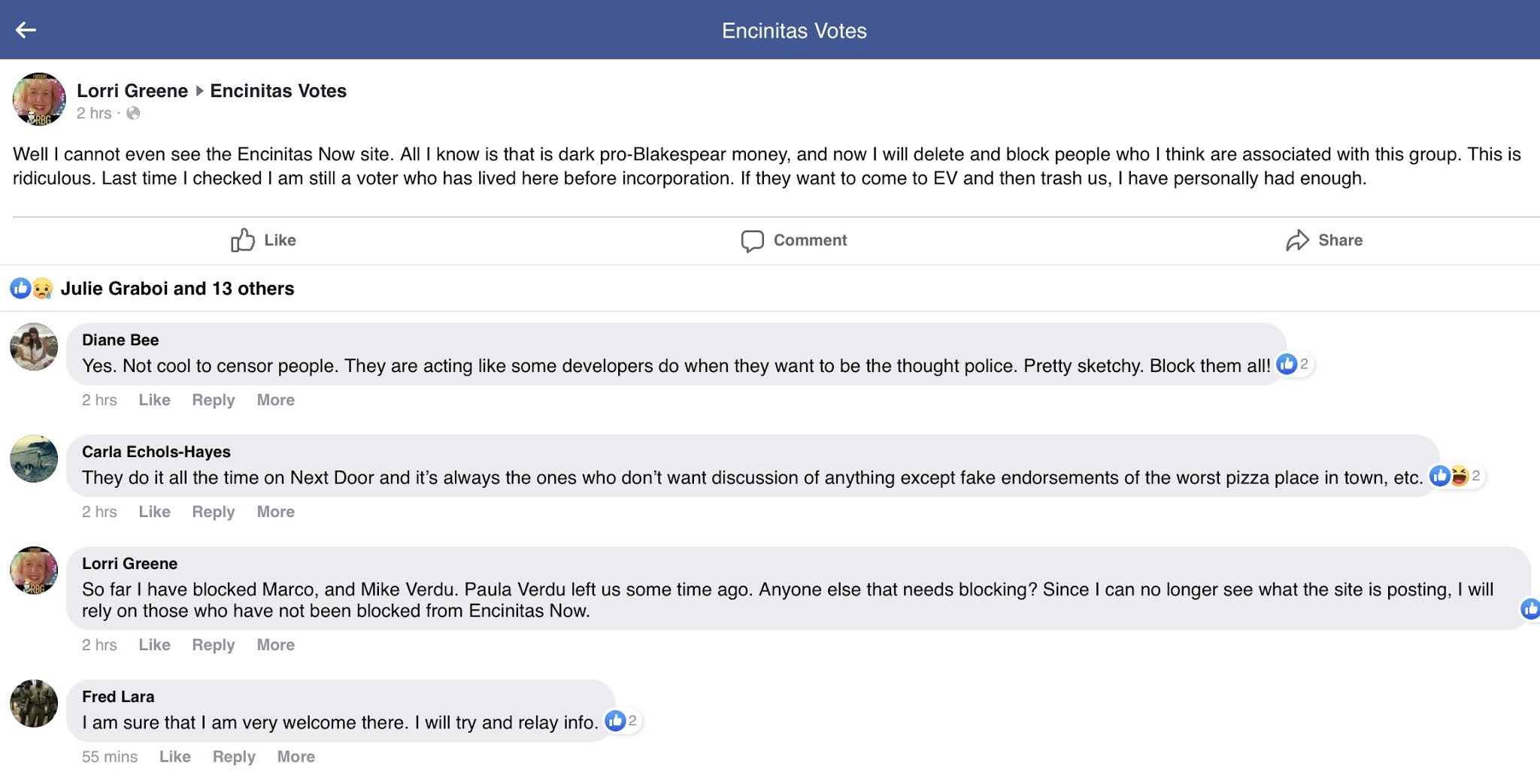Click the Share arrow icon
Image resolution: width=1540 pixels, height=784 pixels.
1297,241
